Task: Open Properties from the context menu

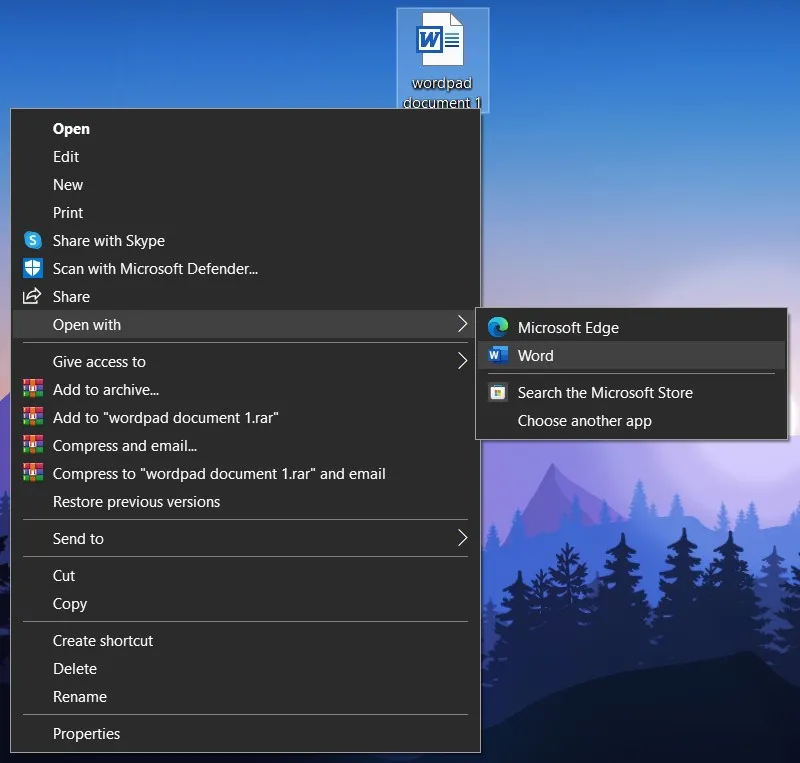Action: (86, 733)
